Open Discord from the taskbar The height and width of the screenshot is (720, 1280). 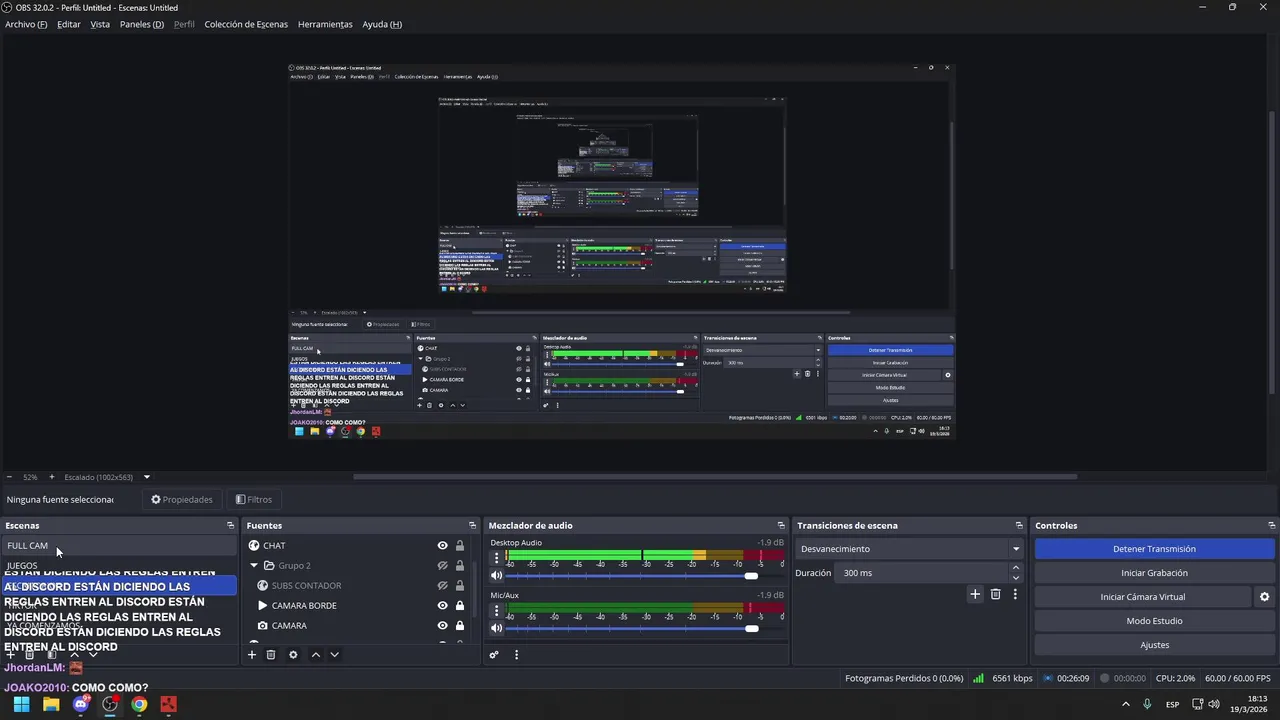click(x=81, y=704)
